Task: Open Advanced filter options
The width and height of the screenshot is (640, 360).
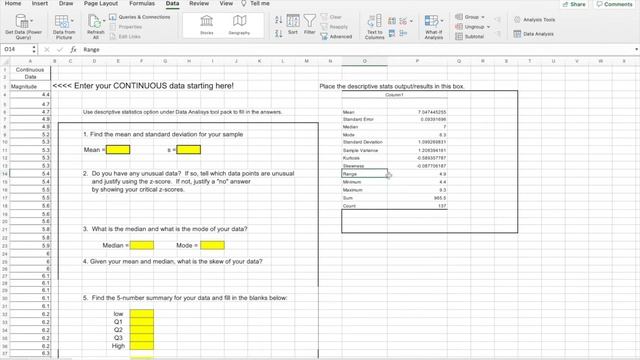Action: [336, 37]
